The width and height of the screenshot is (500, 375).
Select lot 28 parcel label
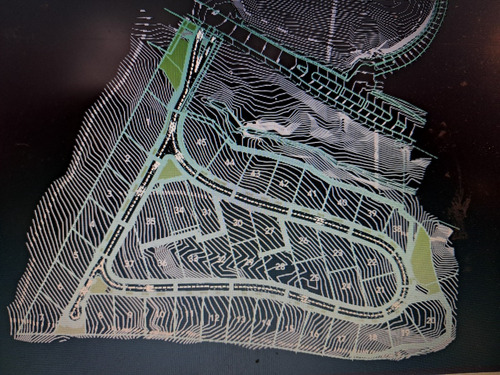[x=281, y=267]
